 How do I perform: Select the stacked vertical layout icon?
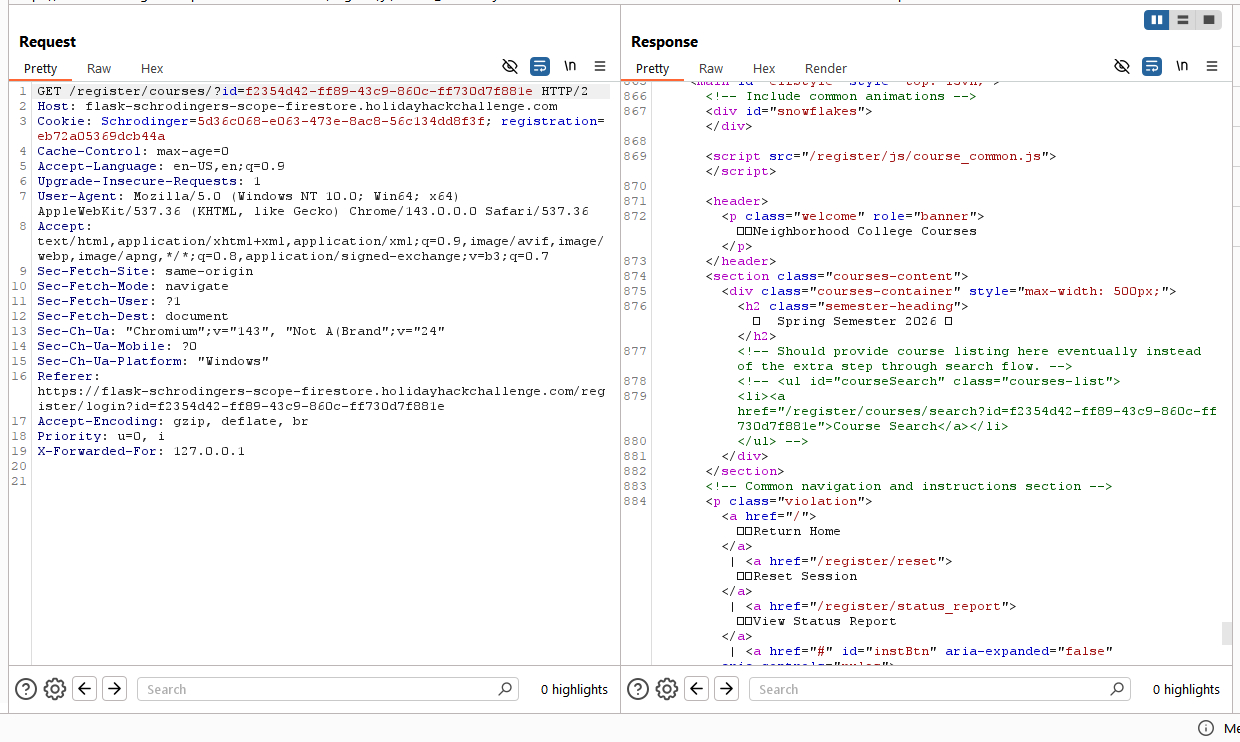click(x=1183, y=20)
